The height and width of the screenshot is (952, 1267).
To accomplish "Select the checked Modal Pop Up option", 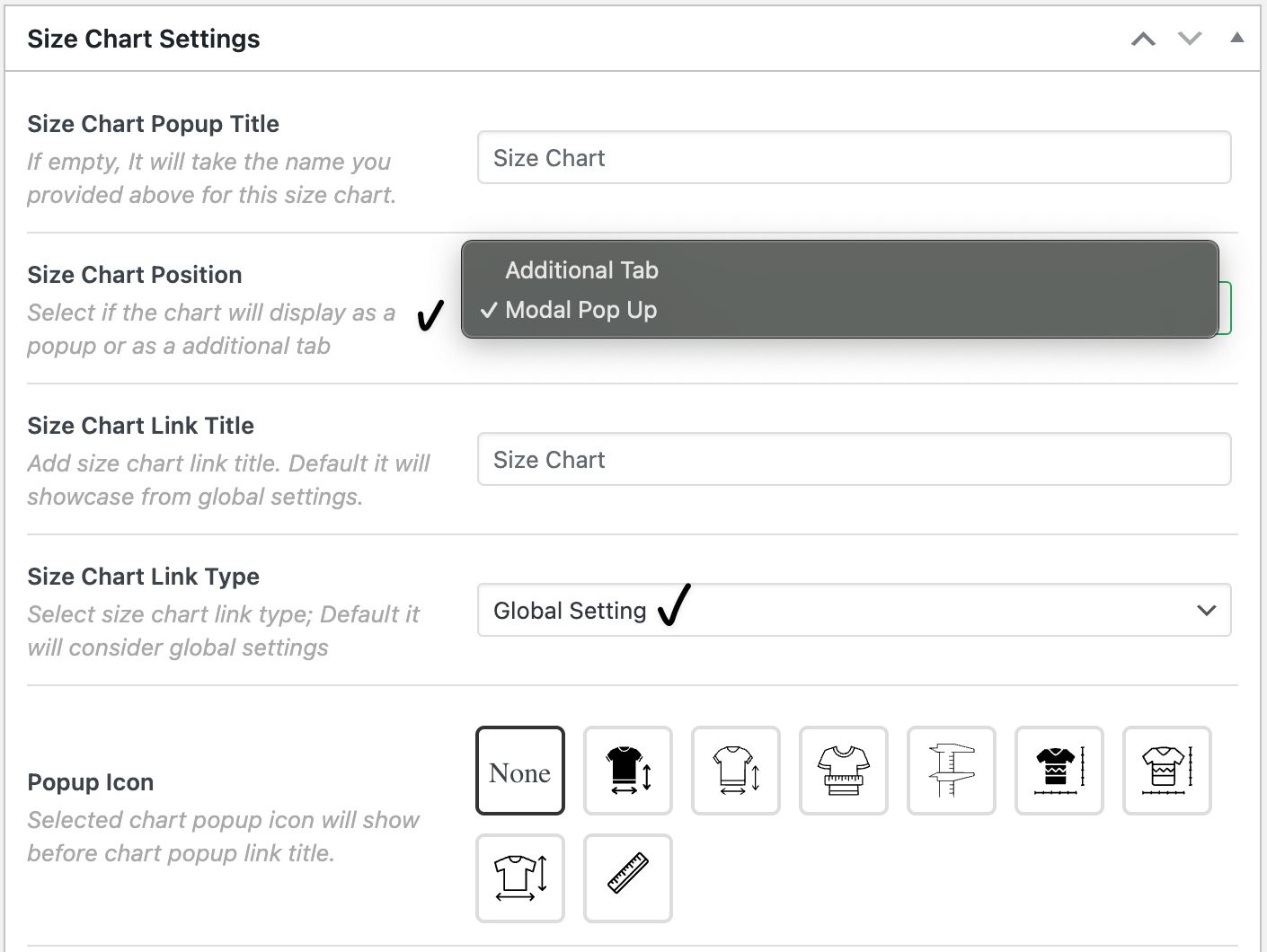I will pyautogui.click(x=580, y=310).
